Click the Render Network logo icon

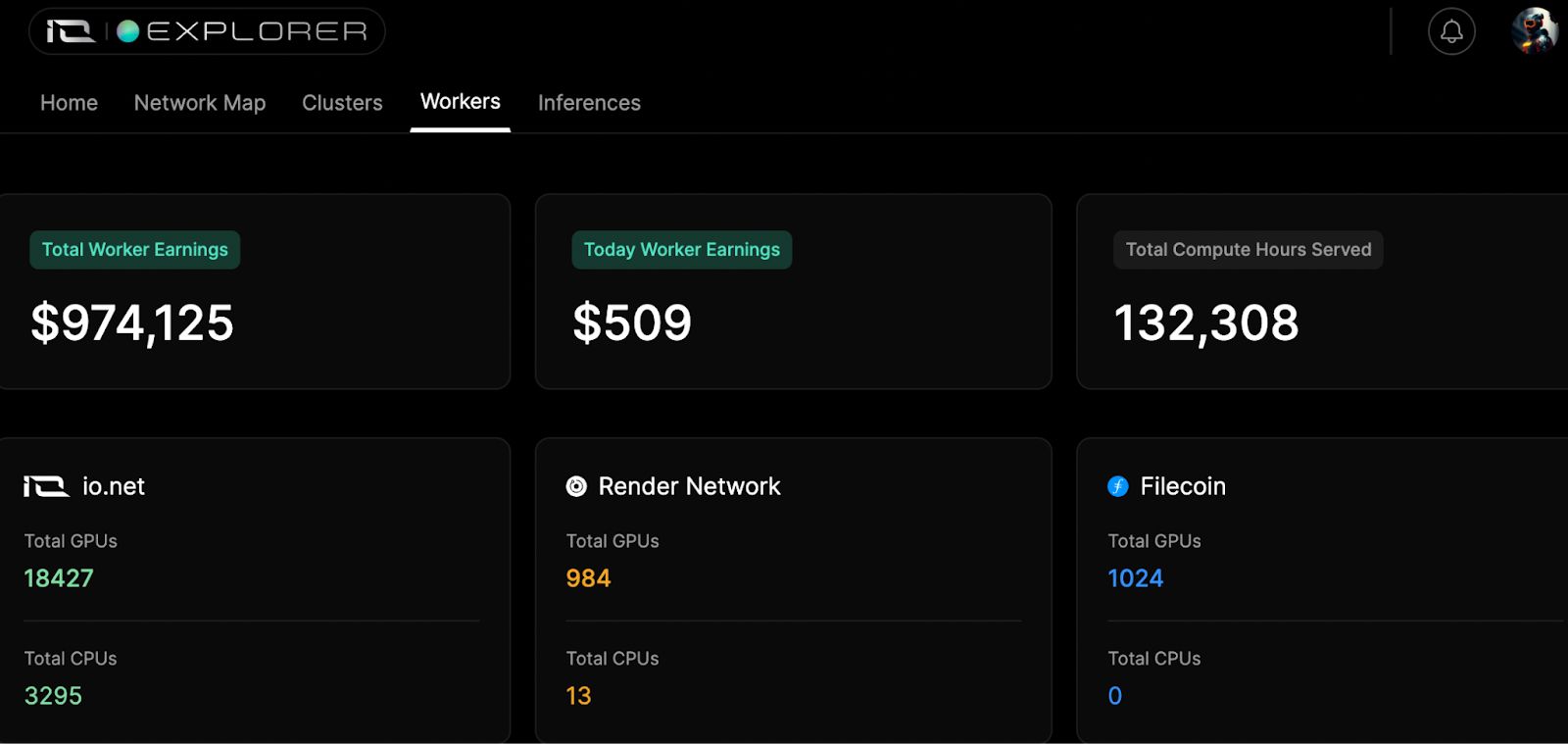576,486
